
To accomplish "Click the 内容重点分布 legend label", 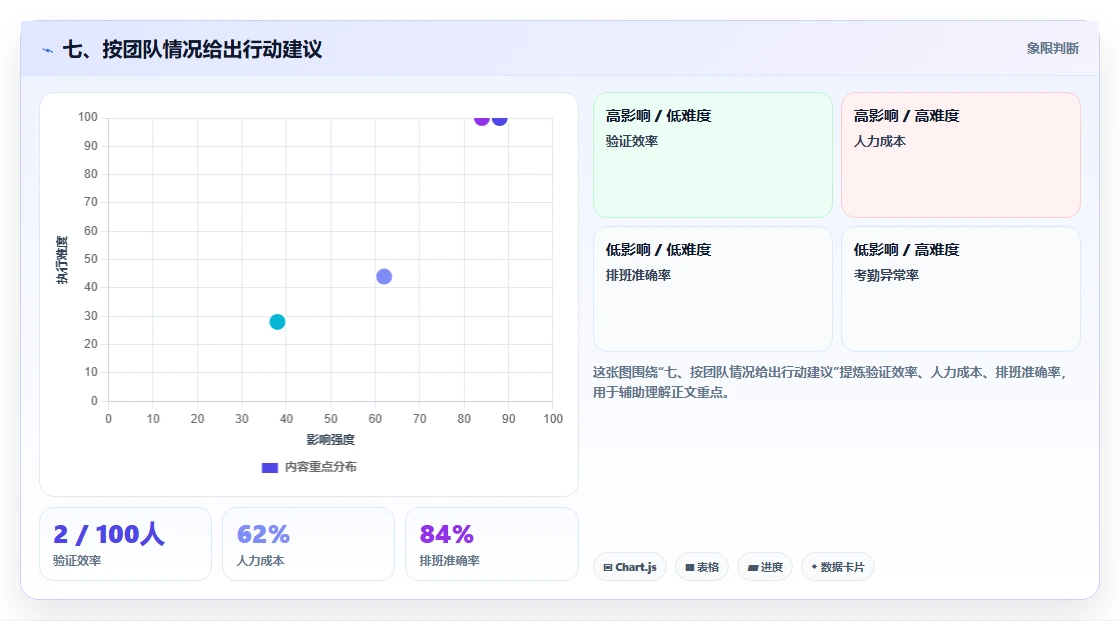I will tap(320, 467).
